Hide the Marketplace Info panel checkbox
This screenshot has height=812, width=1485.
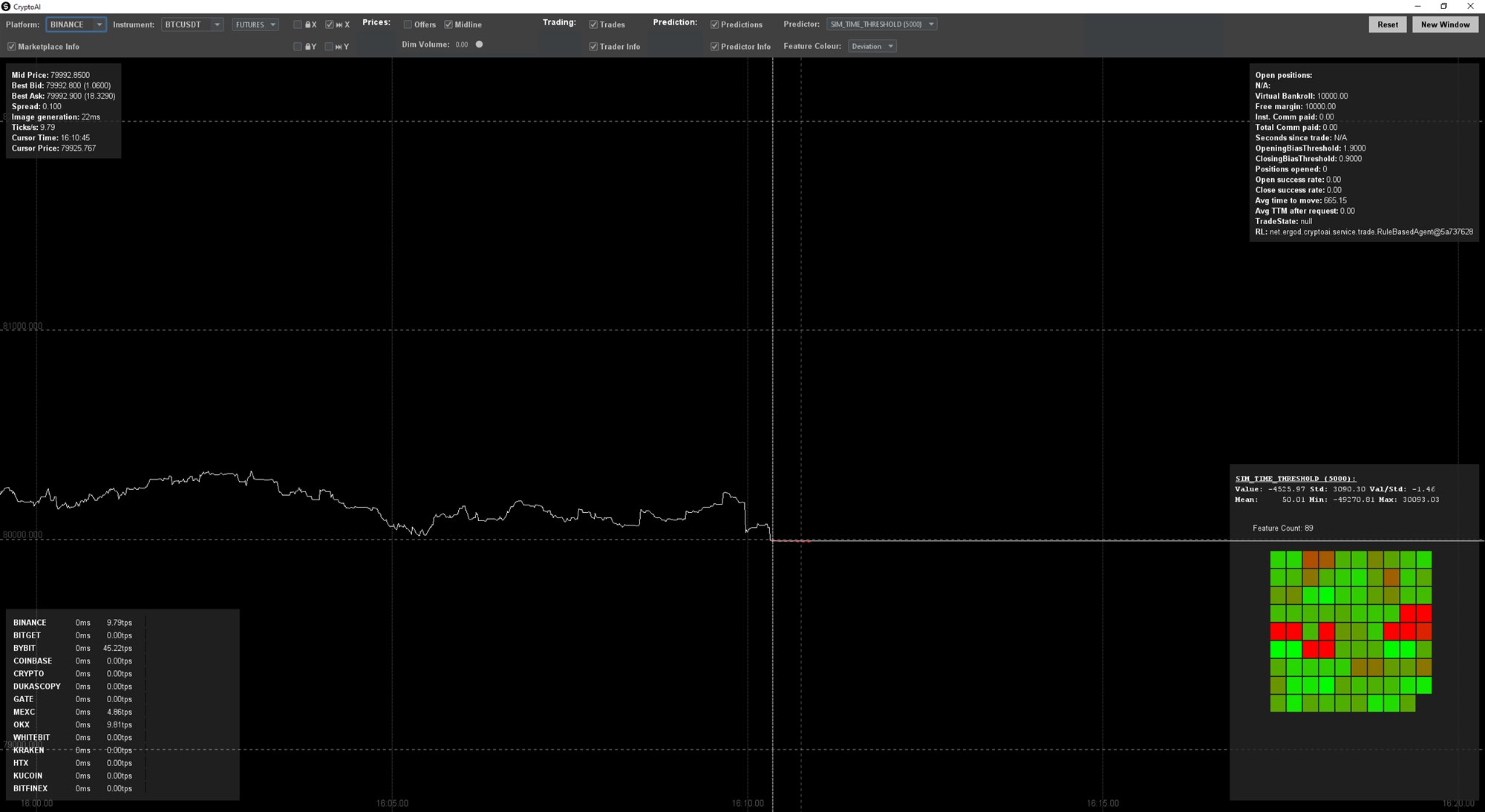click(x=12, y=47)
